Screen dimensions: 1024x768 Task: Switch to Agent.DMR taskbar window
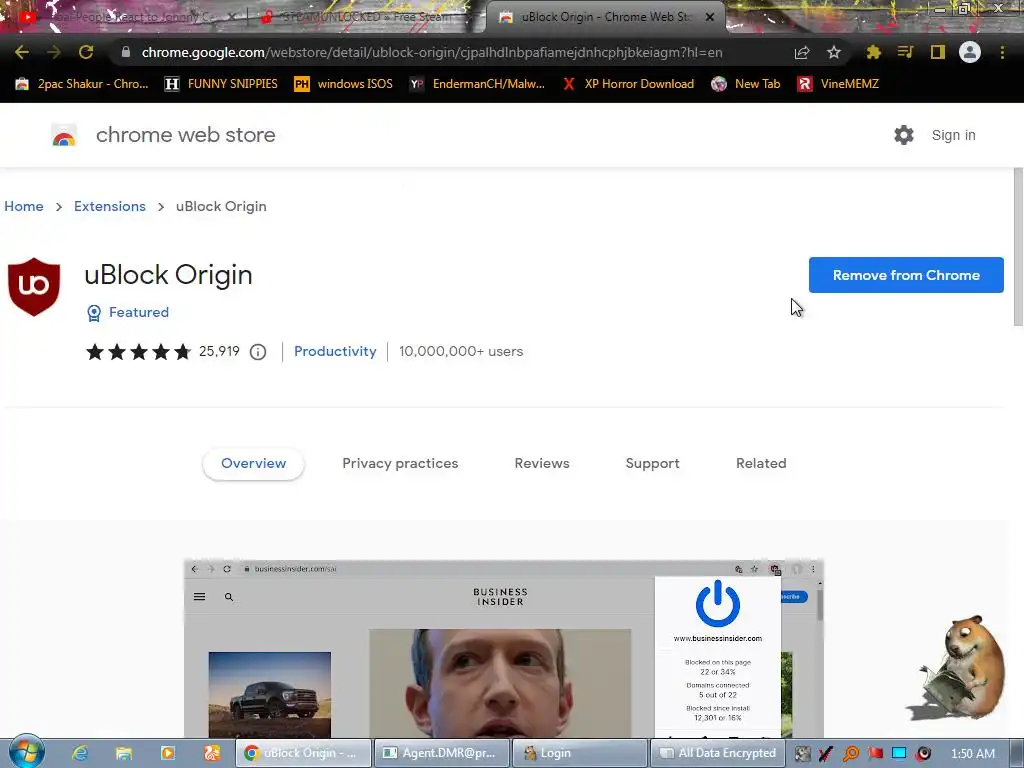click(441, 753)
